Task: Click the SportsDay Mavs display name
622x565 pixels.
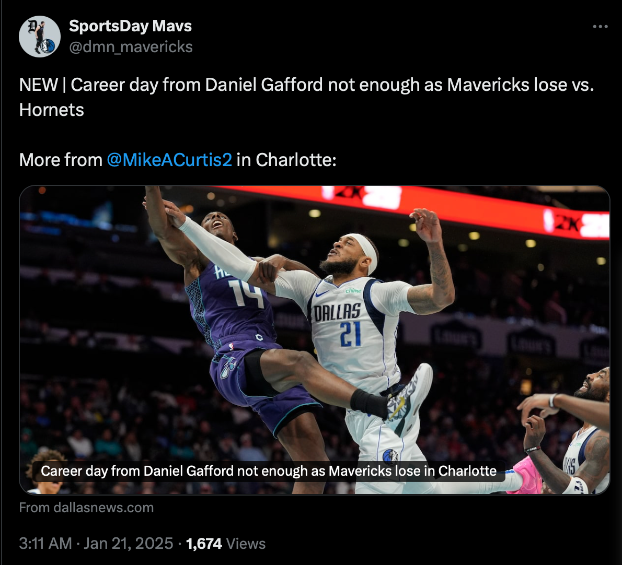Action: coord(130,26)
